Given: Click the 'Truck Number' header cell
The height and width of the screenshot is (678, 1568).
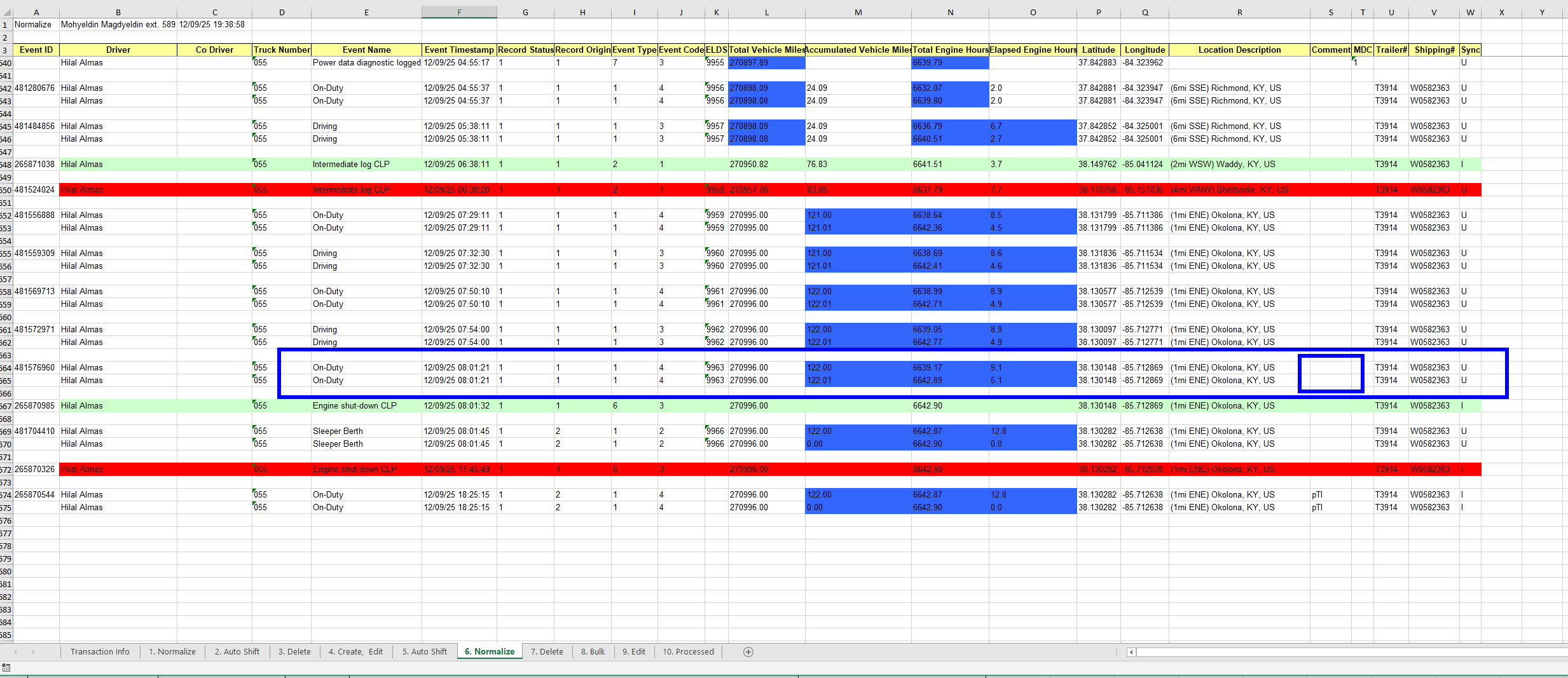Looking at the screenshot, I should 282,50.
